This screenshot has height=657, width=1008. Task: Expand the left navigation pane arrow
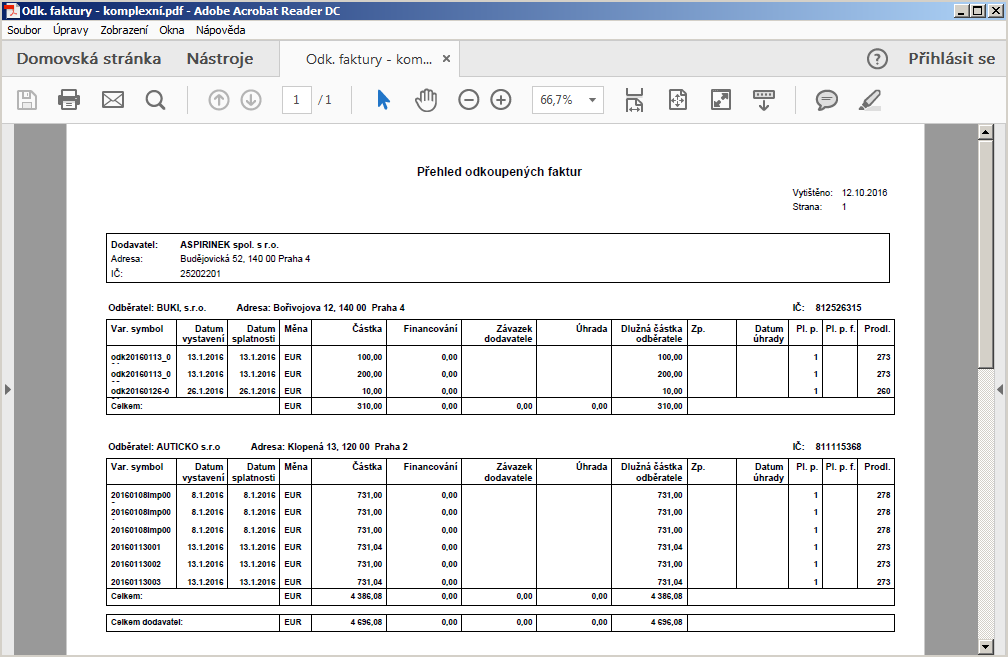(x=8, y=390)
